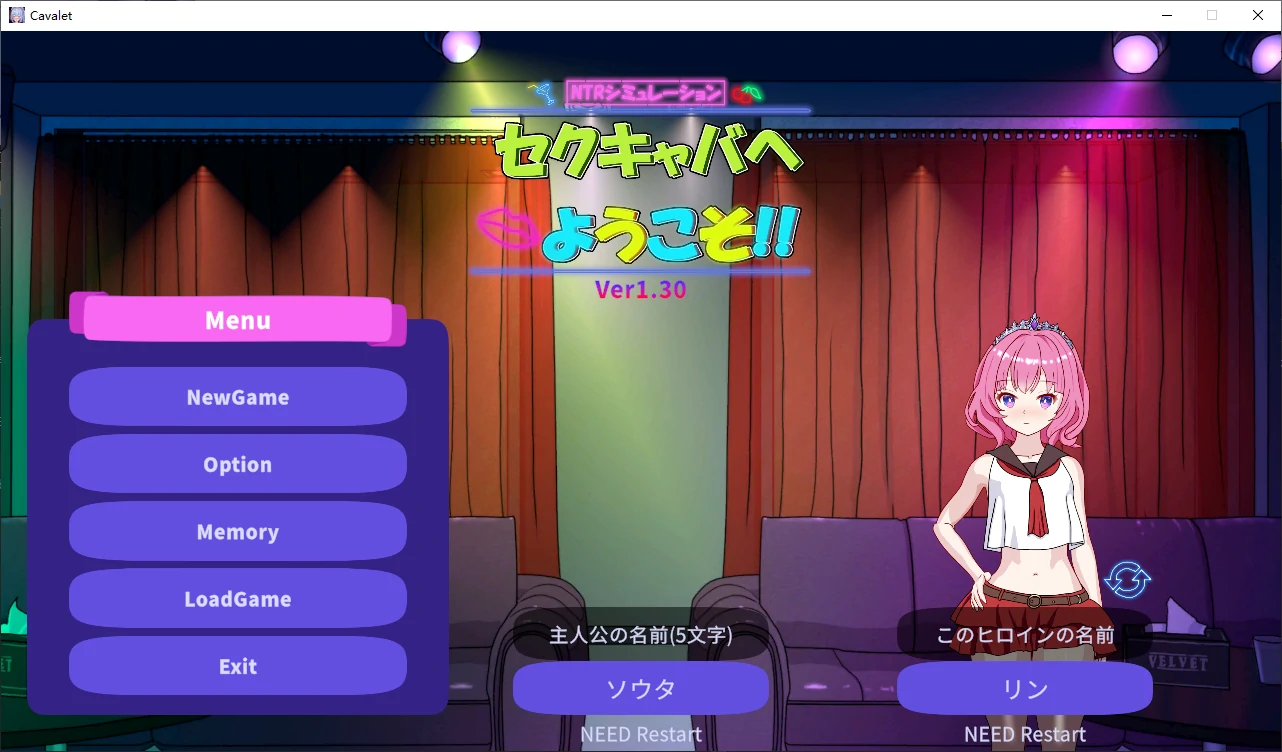Click the pink Menu header
This screenshot has height=752, width=1282.
(x=237, y=320)
